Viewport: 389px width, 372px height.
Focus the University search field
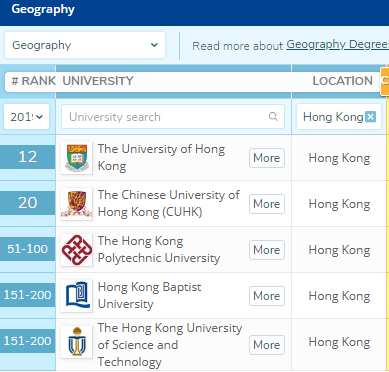[173, 117]
